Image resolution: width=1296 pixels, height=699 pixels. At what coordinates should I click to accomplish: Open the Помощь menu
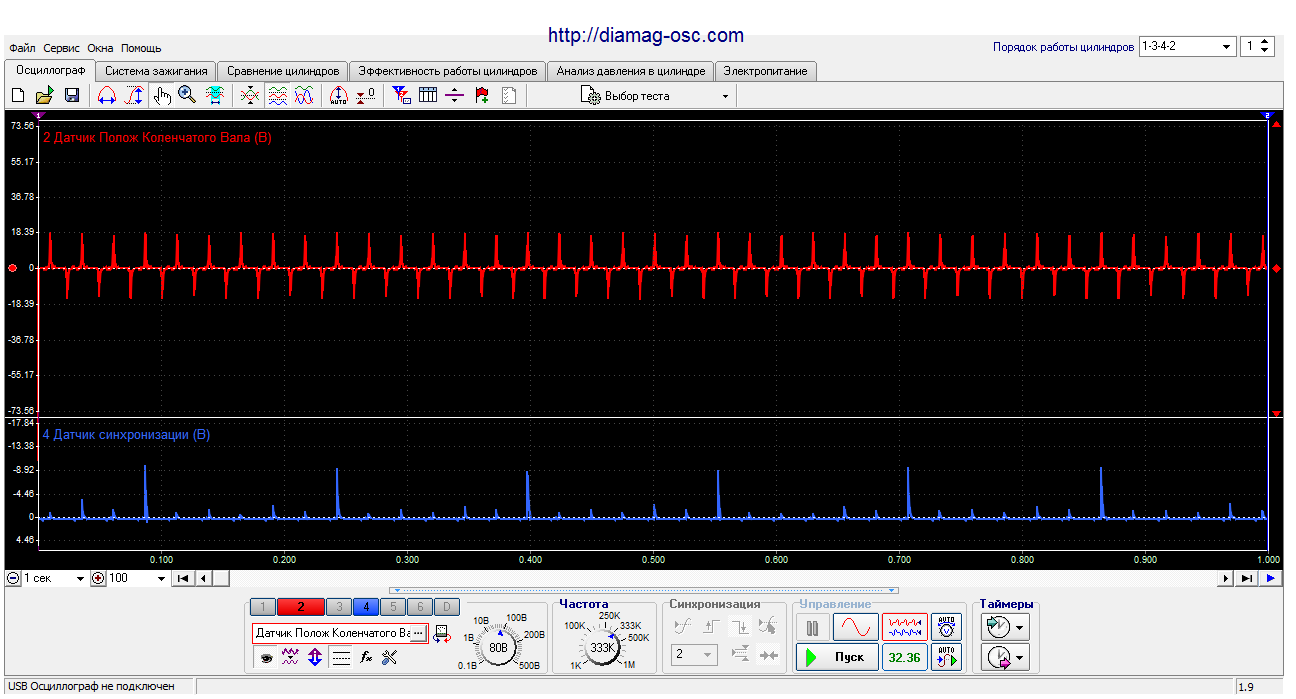(x=141, y=48)
